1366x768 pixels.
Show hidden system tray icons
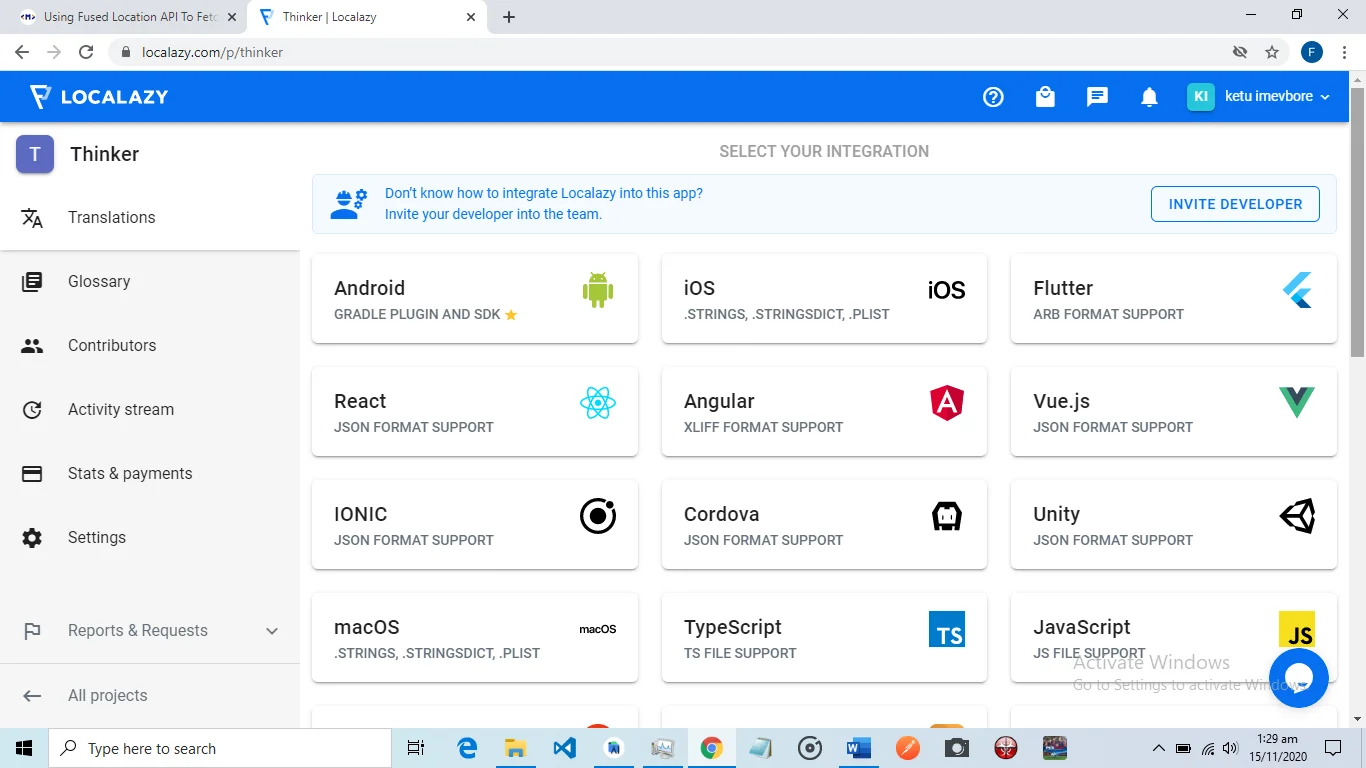click(x=1159, y=748)
